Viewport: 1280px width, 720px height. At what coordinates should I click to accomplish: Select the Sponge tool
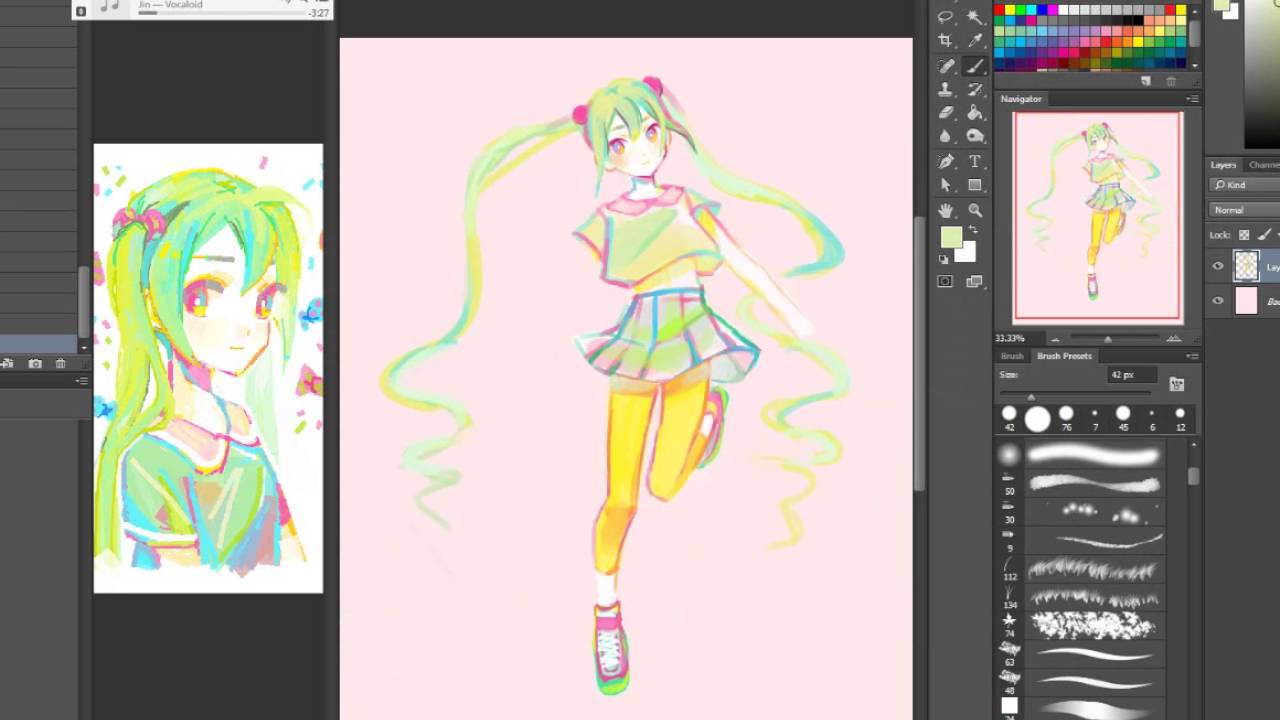click(975, 136)
